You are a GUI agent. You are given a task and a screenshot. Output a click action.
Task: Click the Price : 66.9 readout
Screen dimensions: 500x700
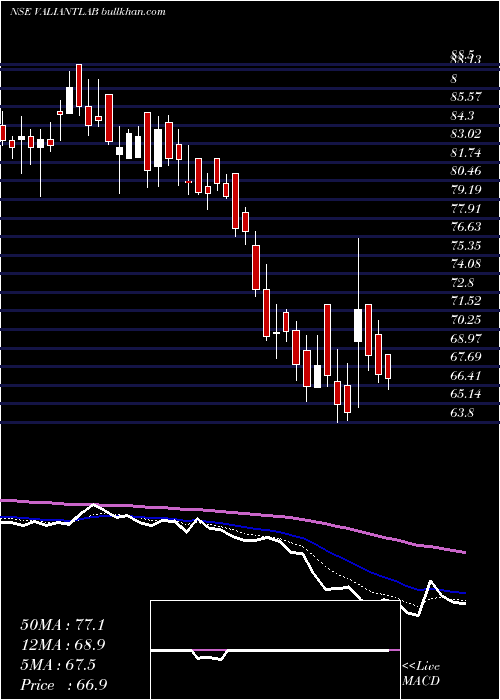[x=64, y=685]
